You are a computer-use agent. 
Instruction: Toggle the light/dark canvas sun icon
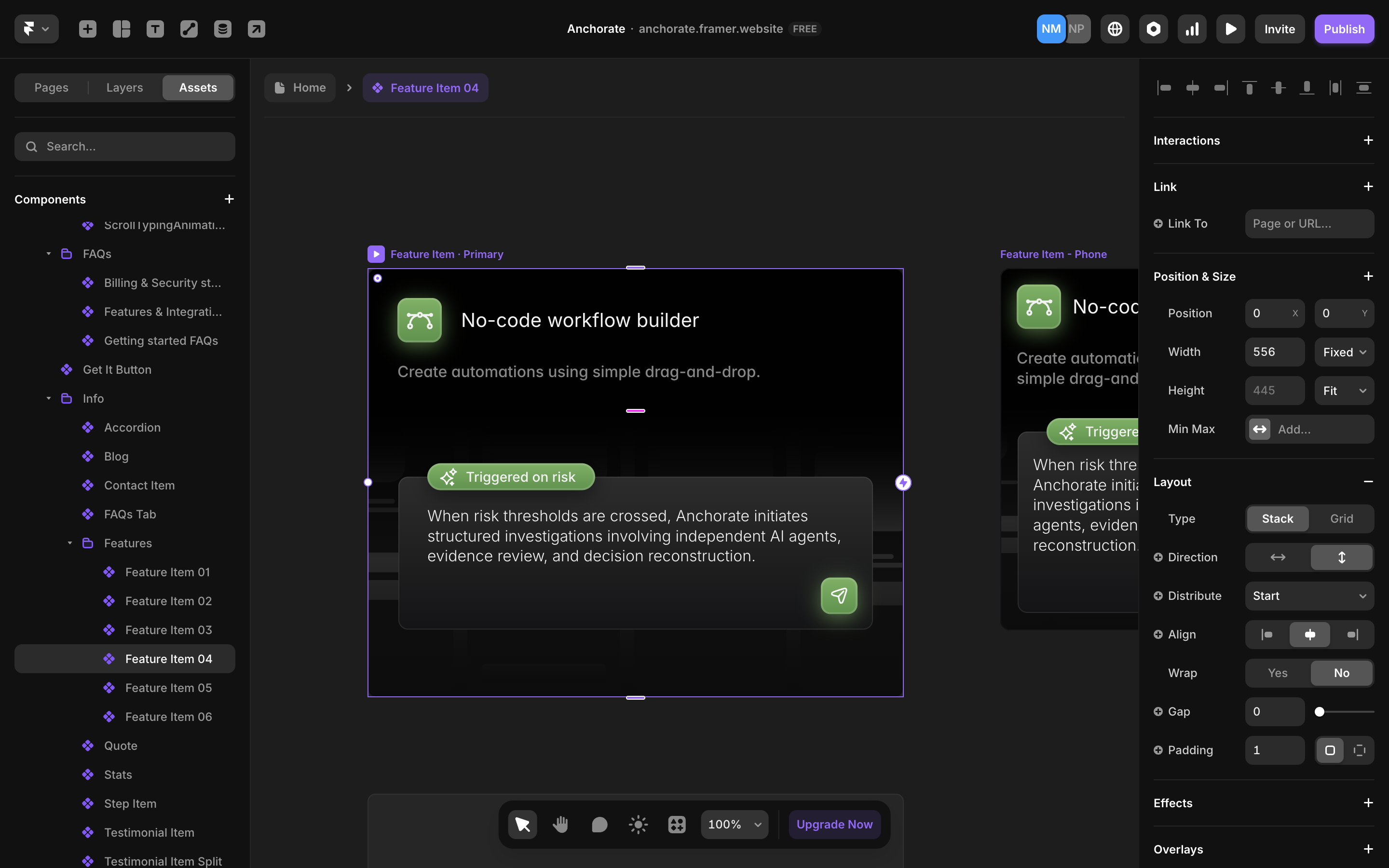click(x=638, y=825)
